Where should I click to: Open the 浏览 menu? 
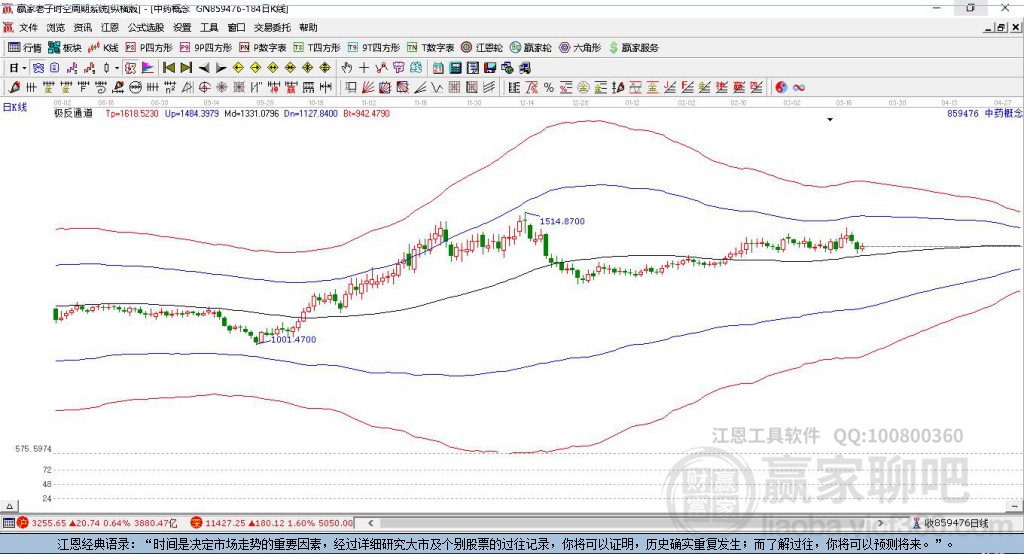click(56, 27)
